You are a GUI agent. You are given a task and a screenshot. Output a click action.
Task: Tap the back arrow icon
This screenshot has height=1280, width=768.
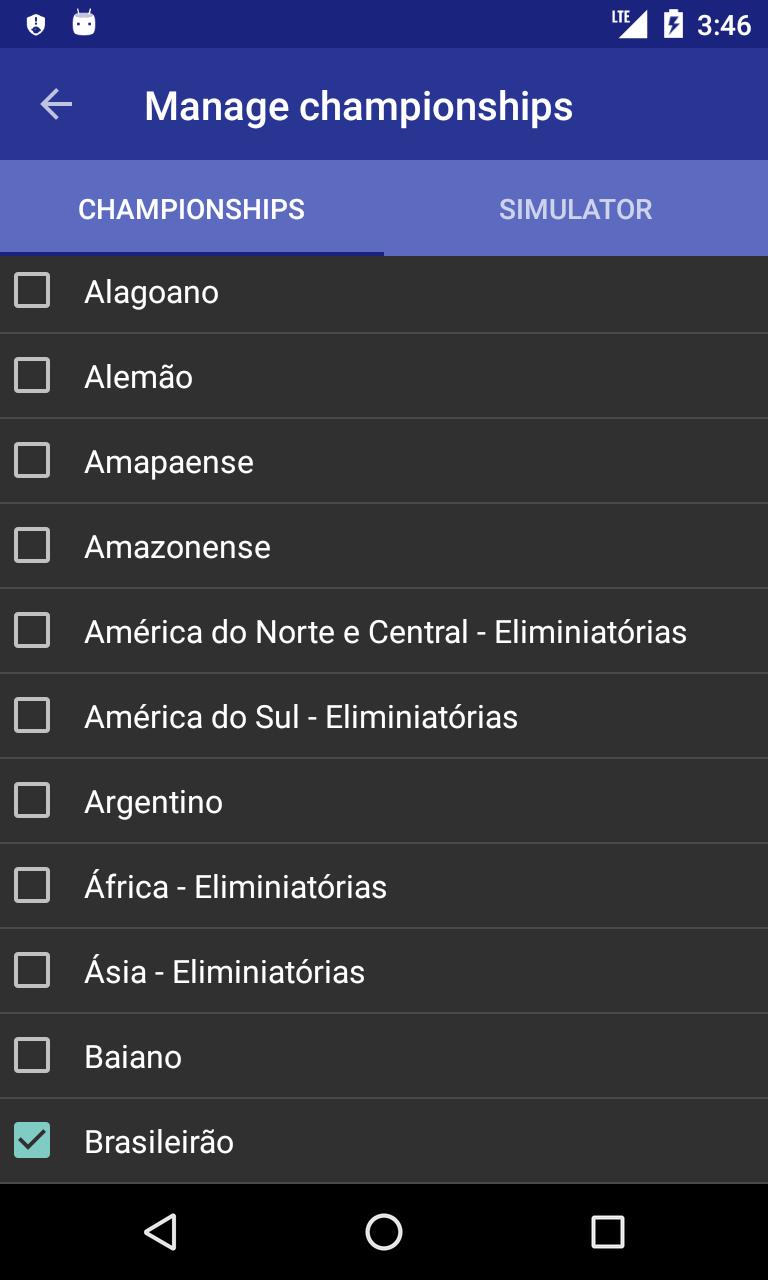click(x=56, y=104)
